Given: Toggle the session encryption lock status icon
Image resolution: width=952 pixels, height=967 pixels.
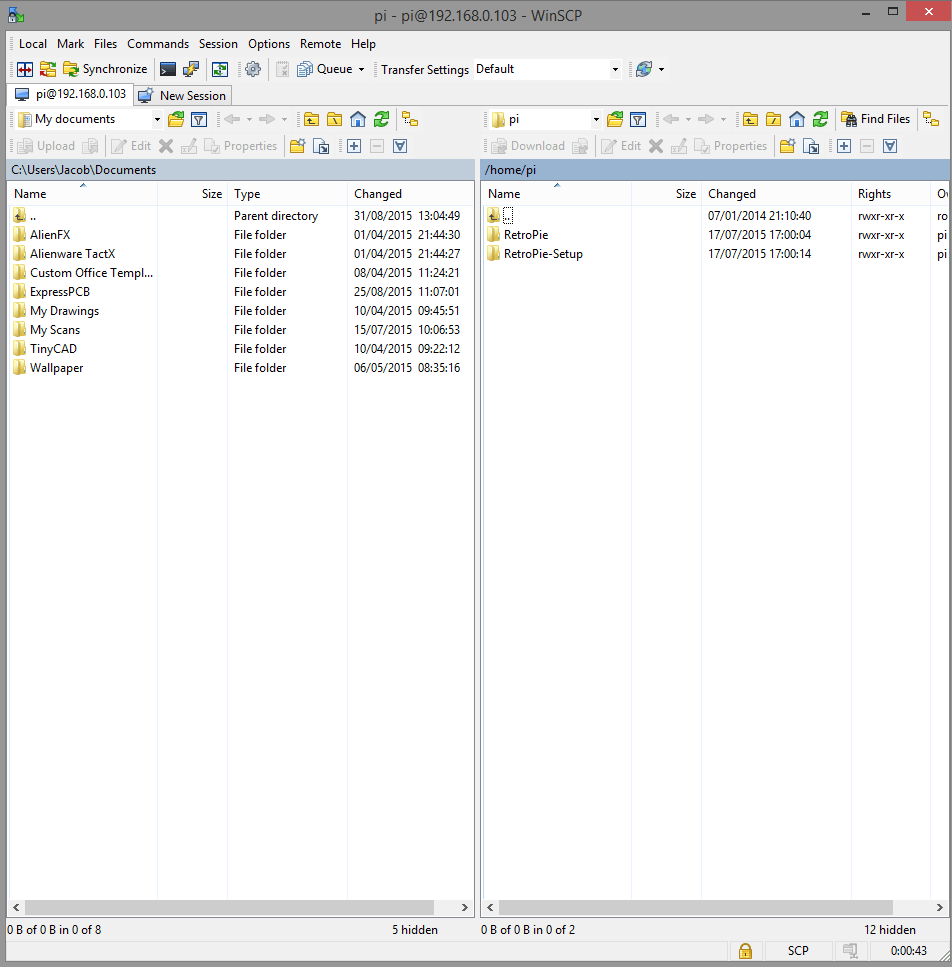Looking at the screenshot, I should 745,950.
